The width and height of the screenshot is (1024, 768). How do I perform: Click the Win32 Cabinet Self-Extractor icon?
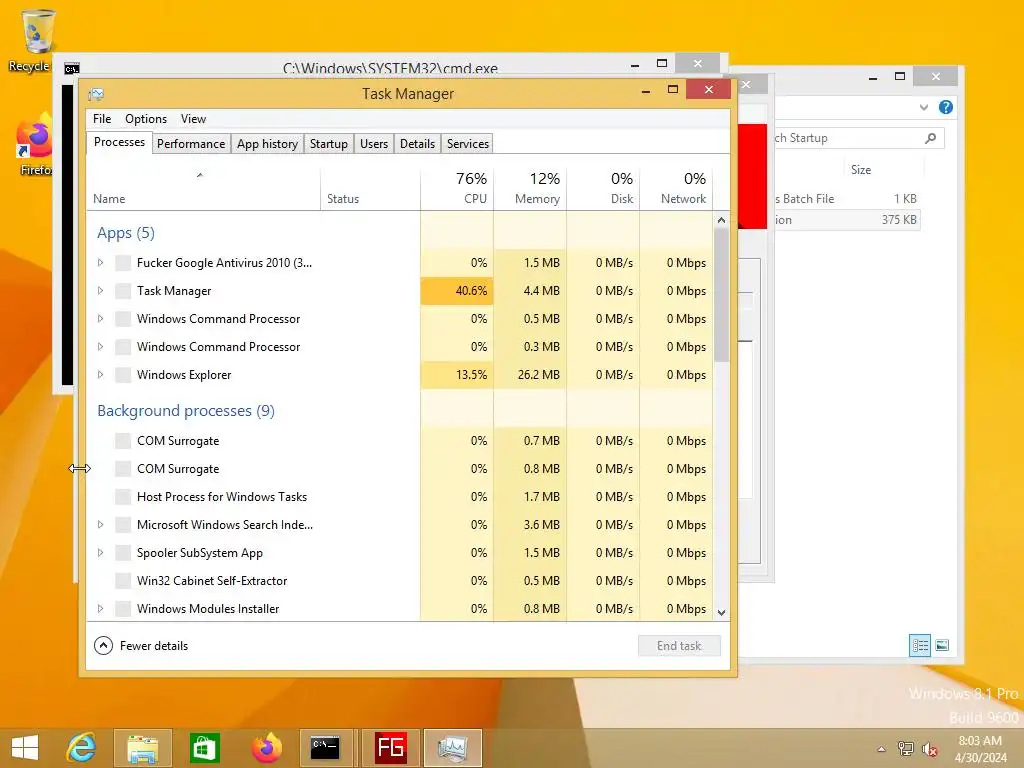click(123, 581)
